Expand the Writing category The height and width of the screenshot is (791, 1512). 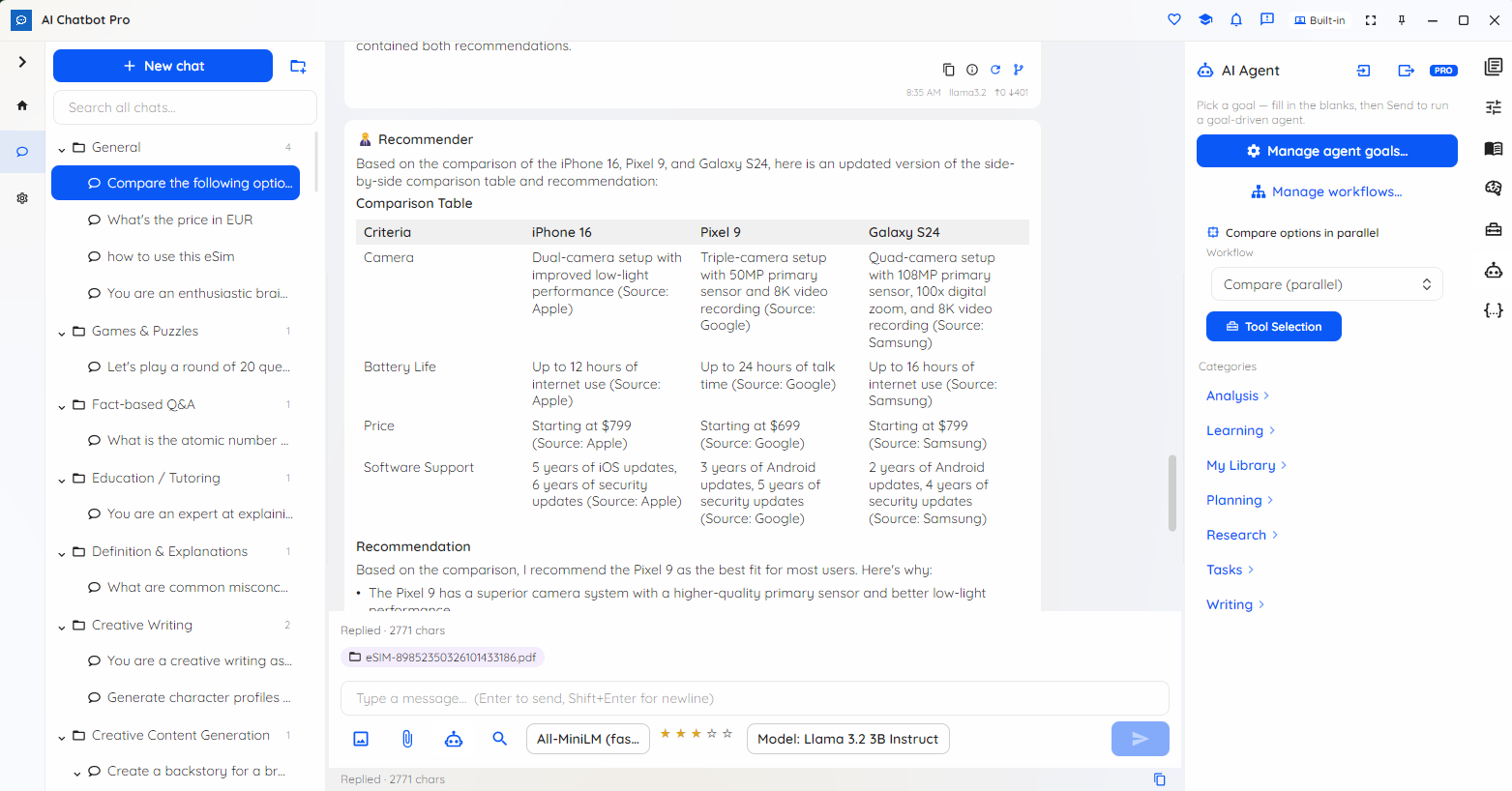coord(1235,604)
